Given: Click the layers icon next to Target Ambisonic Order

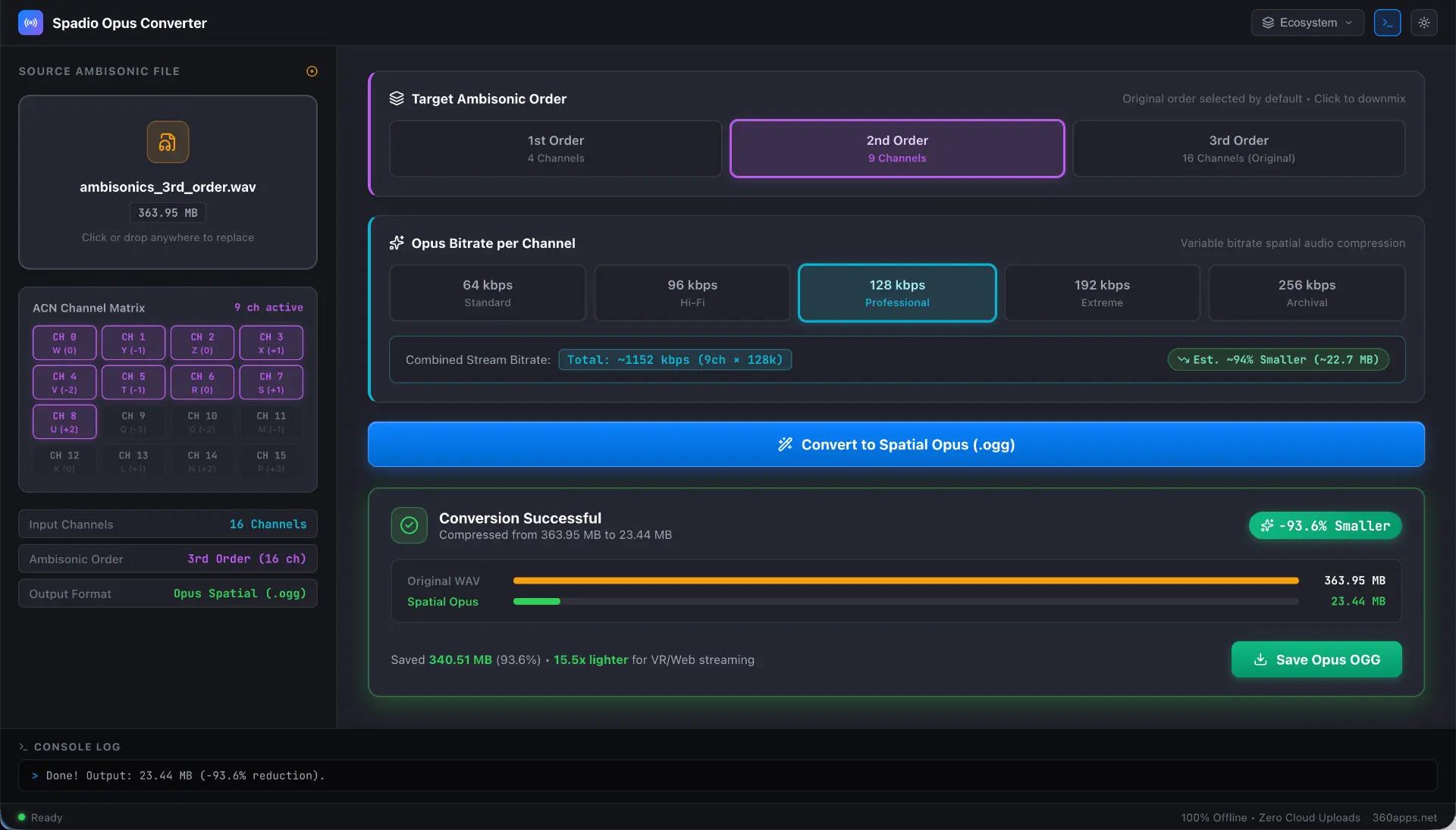Looking at the screenshot, I should (x=397, y=99).
